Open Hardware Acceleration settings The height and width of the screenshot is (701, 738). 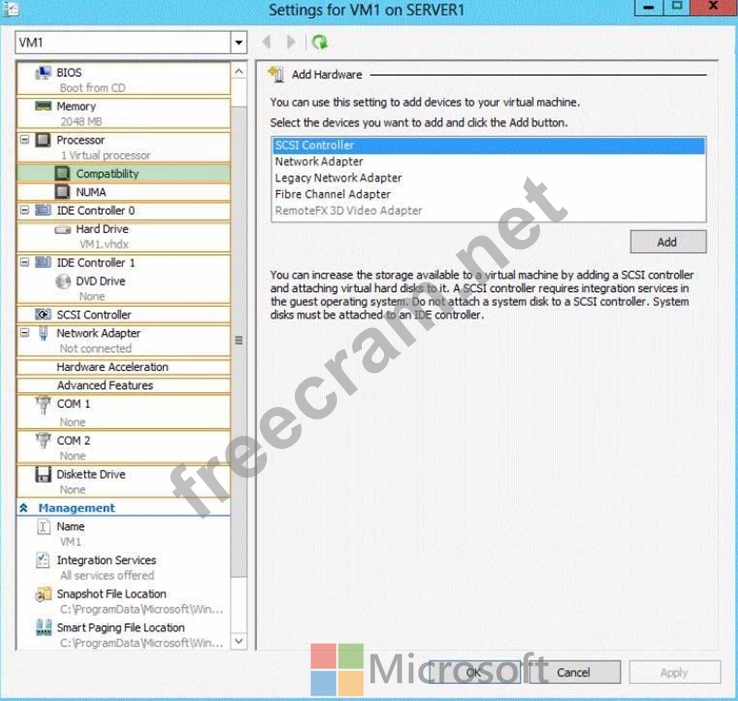124,367
